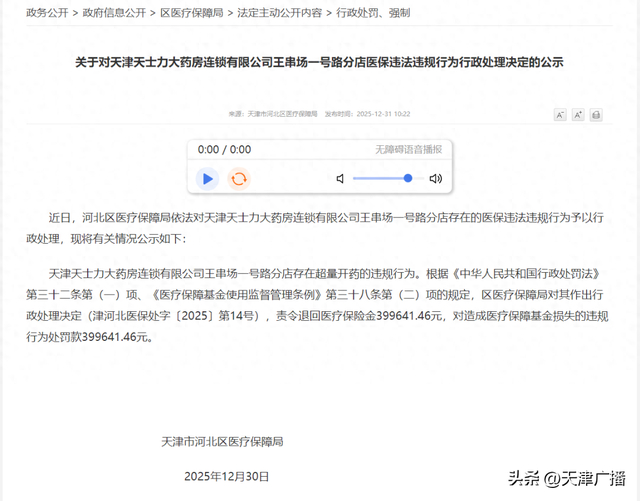Click the 无障碍语音播报 label
Screen dimensions: 640x501
point(409,149)
